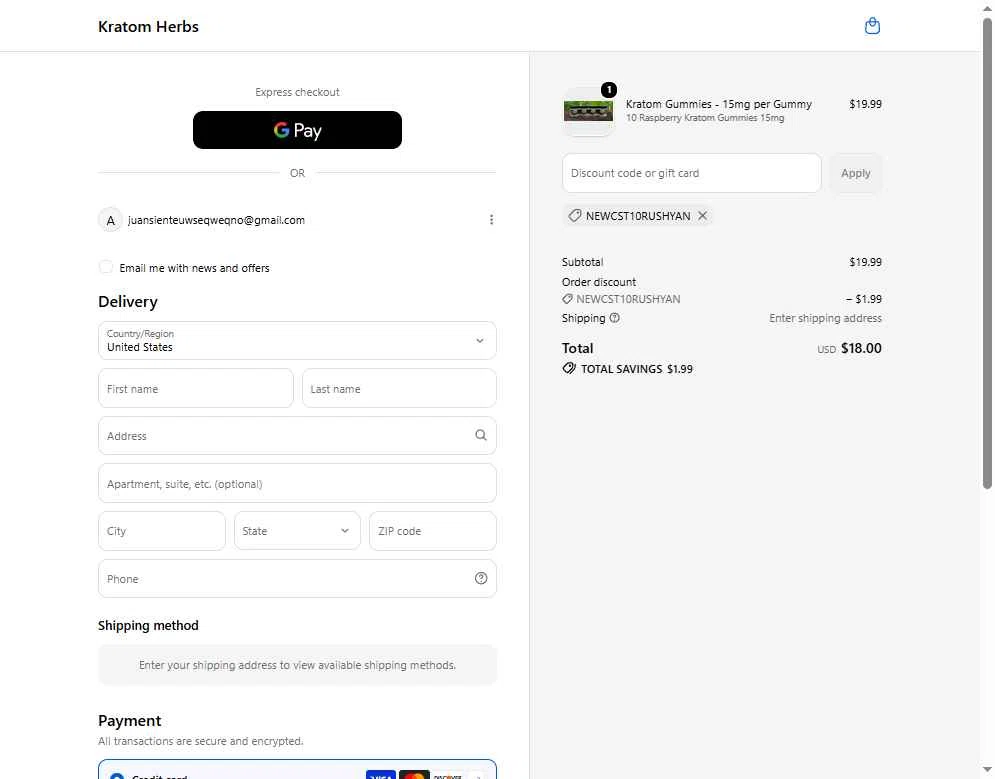This screenshot has width=995, height=779.
Task: Click the – $1.99 discount amount
Action: [x=864, y=299]
